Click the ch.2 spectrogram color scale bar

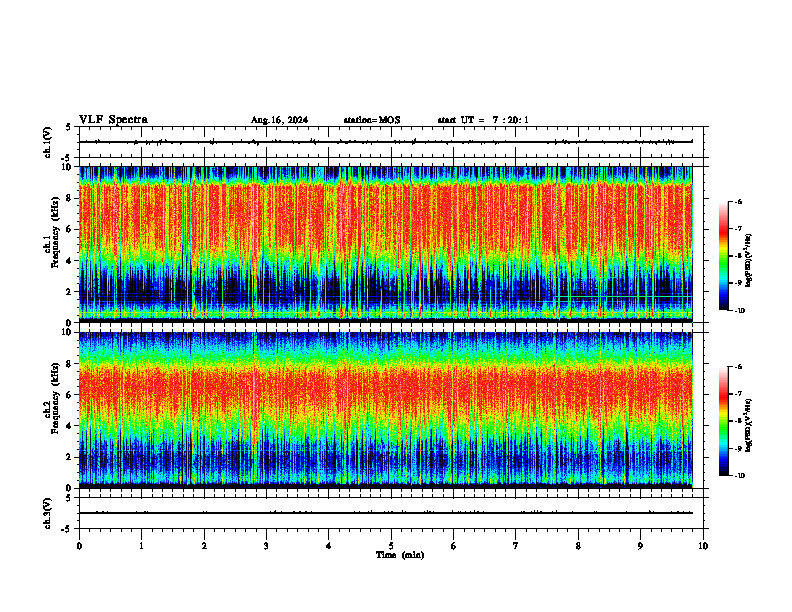point(724,421)
